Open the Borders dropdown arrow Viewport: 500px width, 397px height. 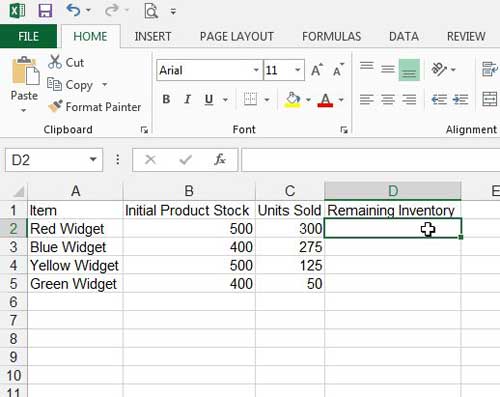[267, 100]
